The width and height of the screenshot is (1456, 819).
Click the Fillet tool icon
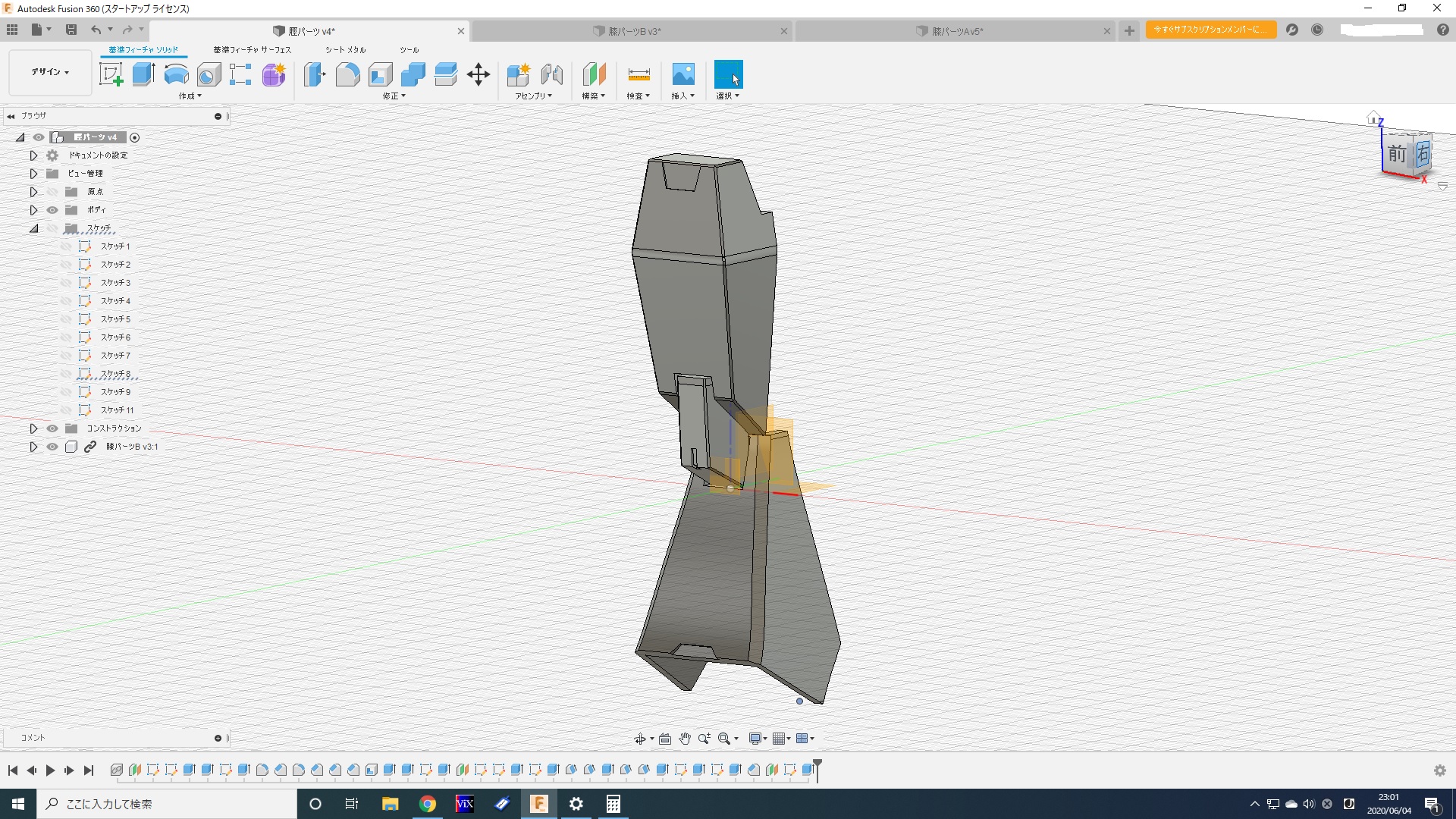click(x=347, y=74)
